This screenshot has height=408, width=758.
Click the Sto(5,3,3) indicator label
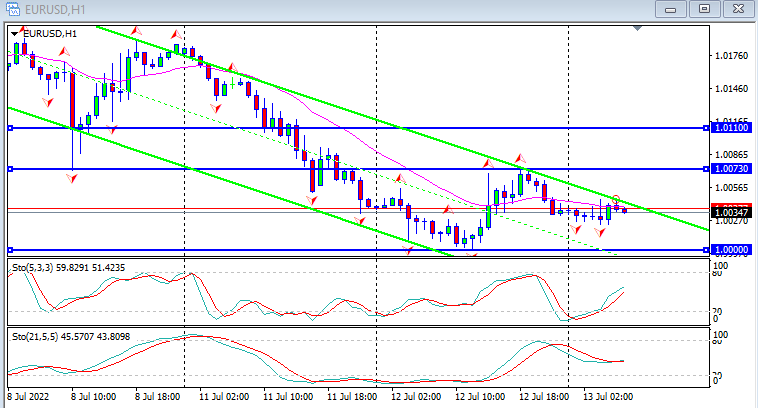pyautogui.click(x=69, y=269)
